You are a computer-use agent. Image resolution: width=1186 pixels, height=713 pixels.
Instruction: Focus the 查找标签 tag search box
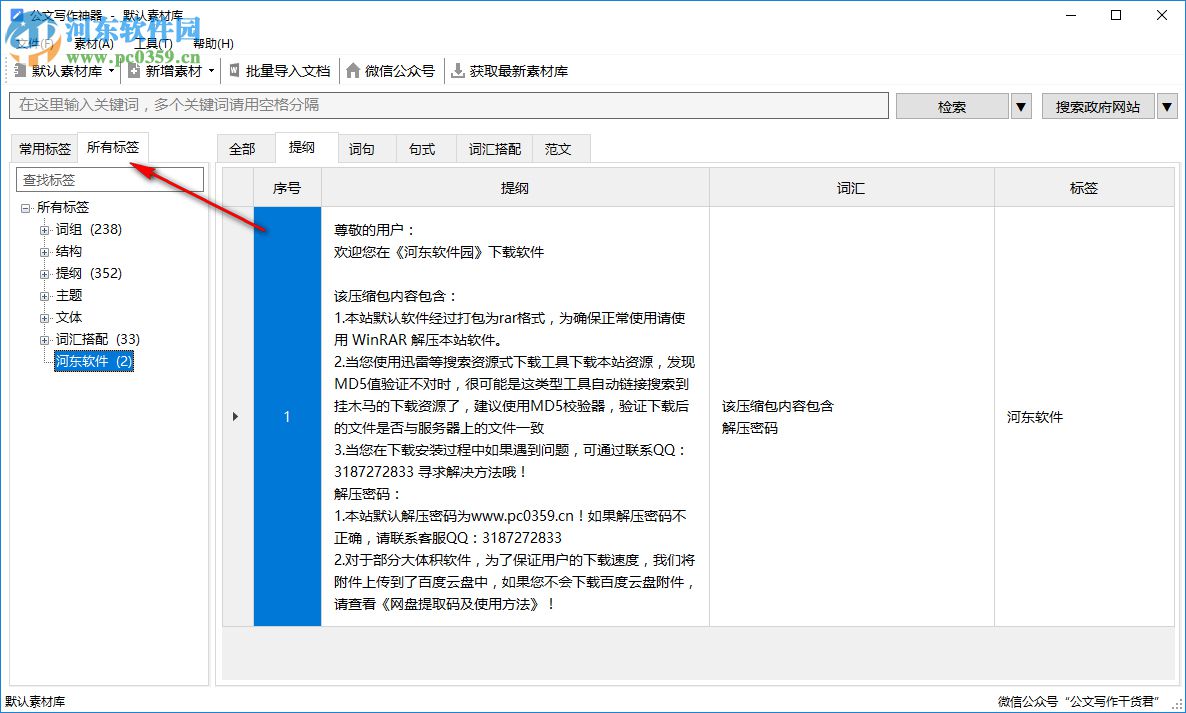pyautogui.click(x=110, y=180)
